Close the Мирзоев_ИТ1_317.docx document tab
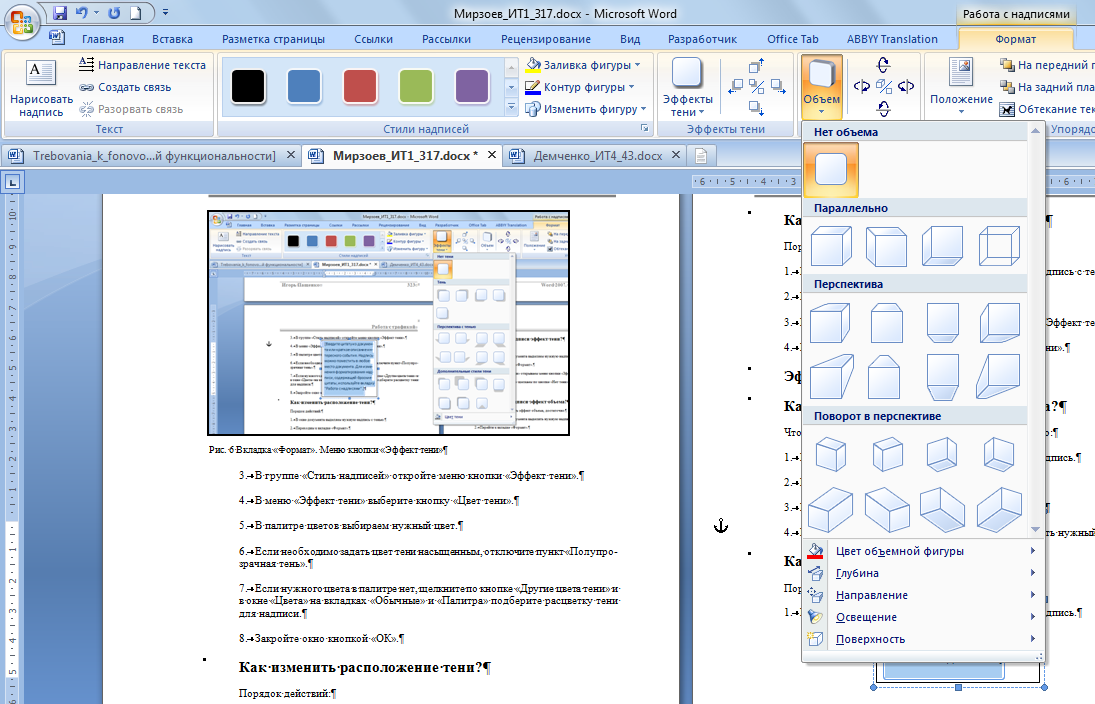This screenshot has height=704, width=1095. tap(492, 155)
